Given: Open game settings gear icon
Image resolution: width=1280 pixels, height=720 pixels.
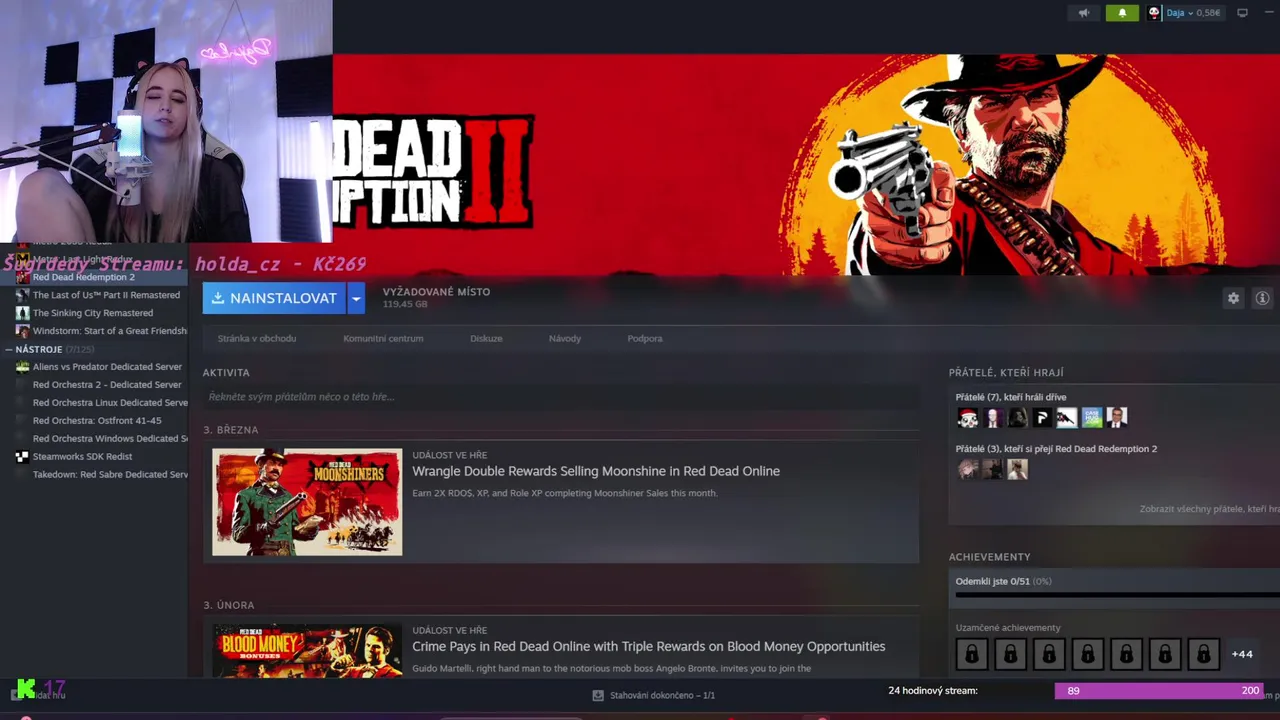Looking at the screenshot, I should [x=1233, y=298].
